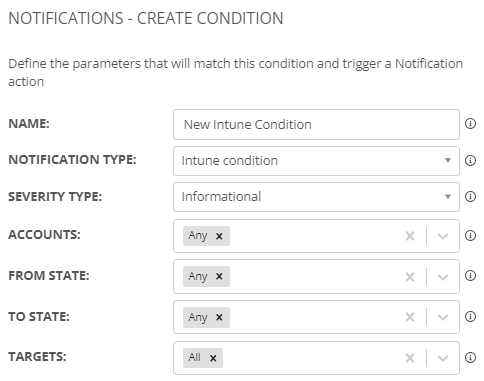
Task: Click the info icon next to From State
Action: (x=470, y=276)
